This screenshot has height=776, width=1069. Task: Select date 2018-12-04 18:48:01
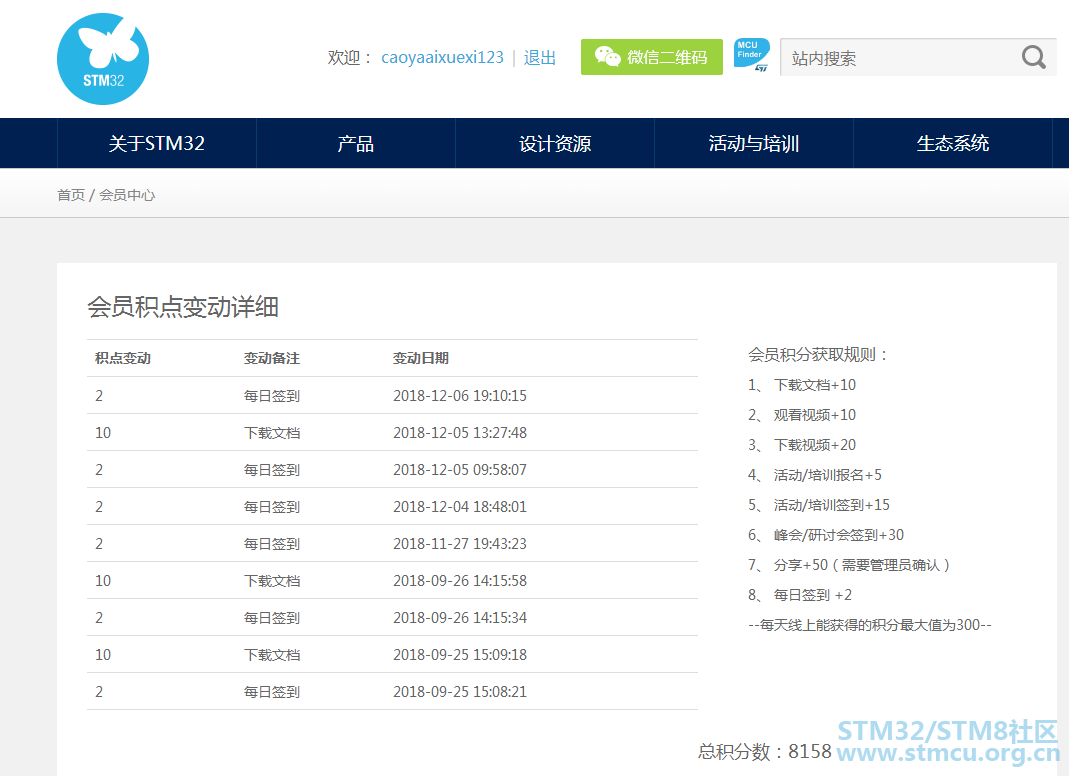click(x=460, y=507)
